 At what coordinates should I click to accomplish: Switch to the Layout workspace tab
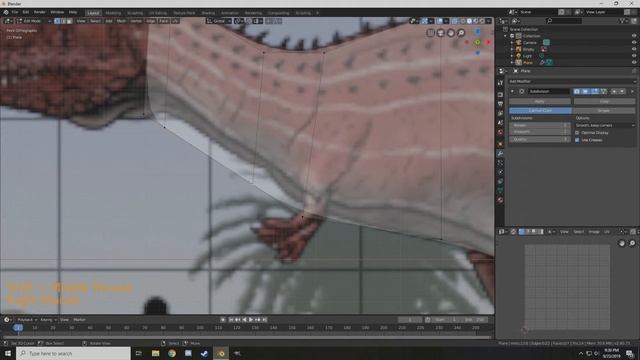click(93, 13)
